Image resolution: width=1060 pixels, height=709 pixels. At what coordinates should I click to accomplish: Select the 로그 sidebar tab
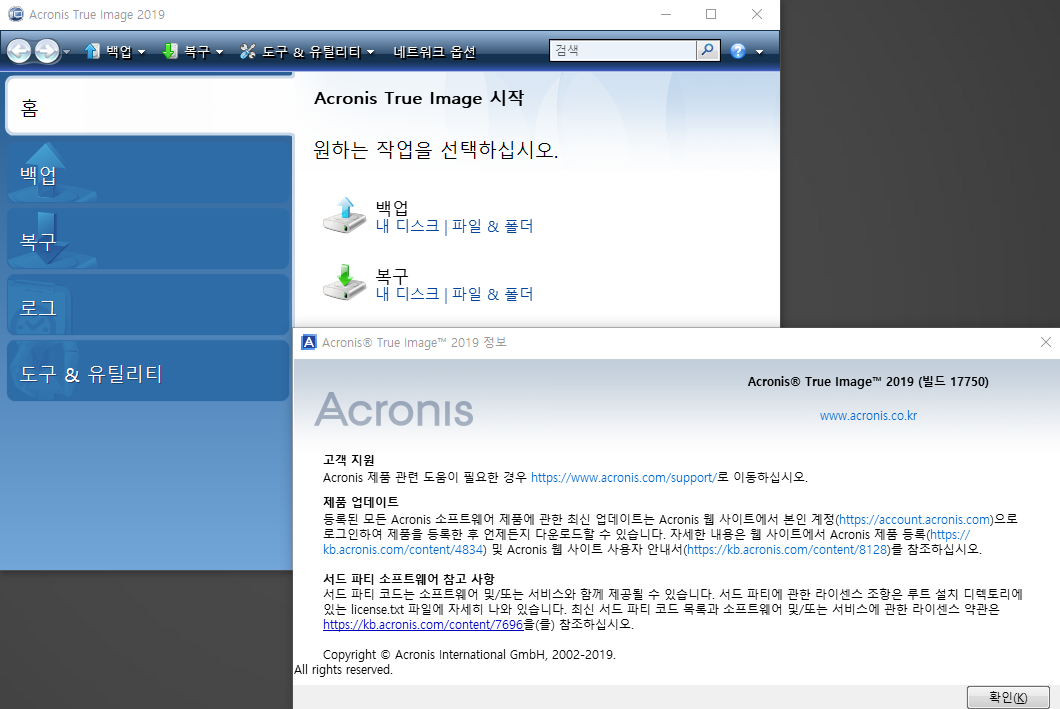tap(149, 305)
